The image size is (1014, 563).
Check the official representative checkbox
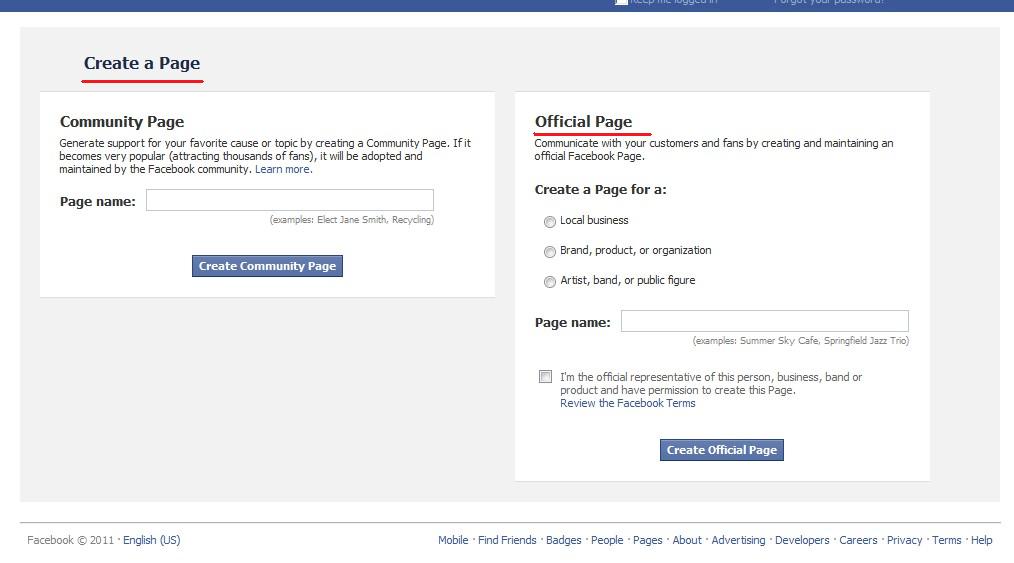click(545, 376)
